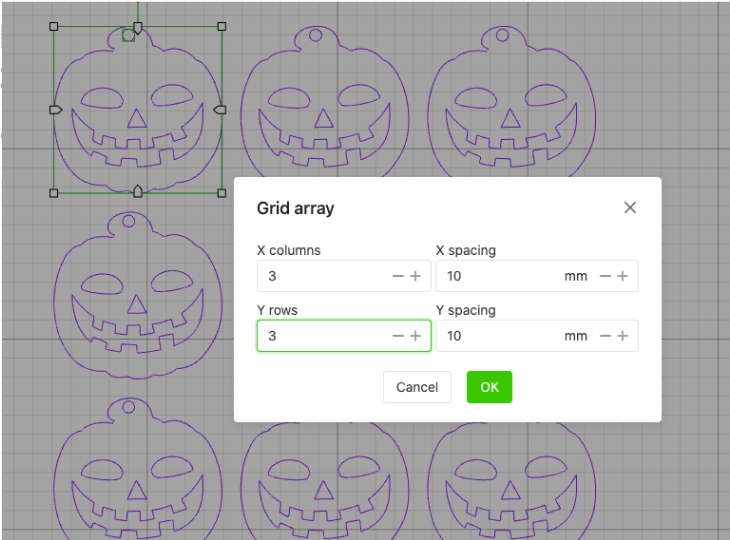Decrease Y rows with minus icon
The width and height of the screenshot is (730, 540).
click(398, 336)
